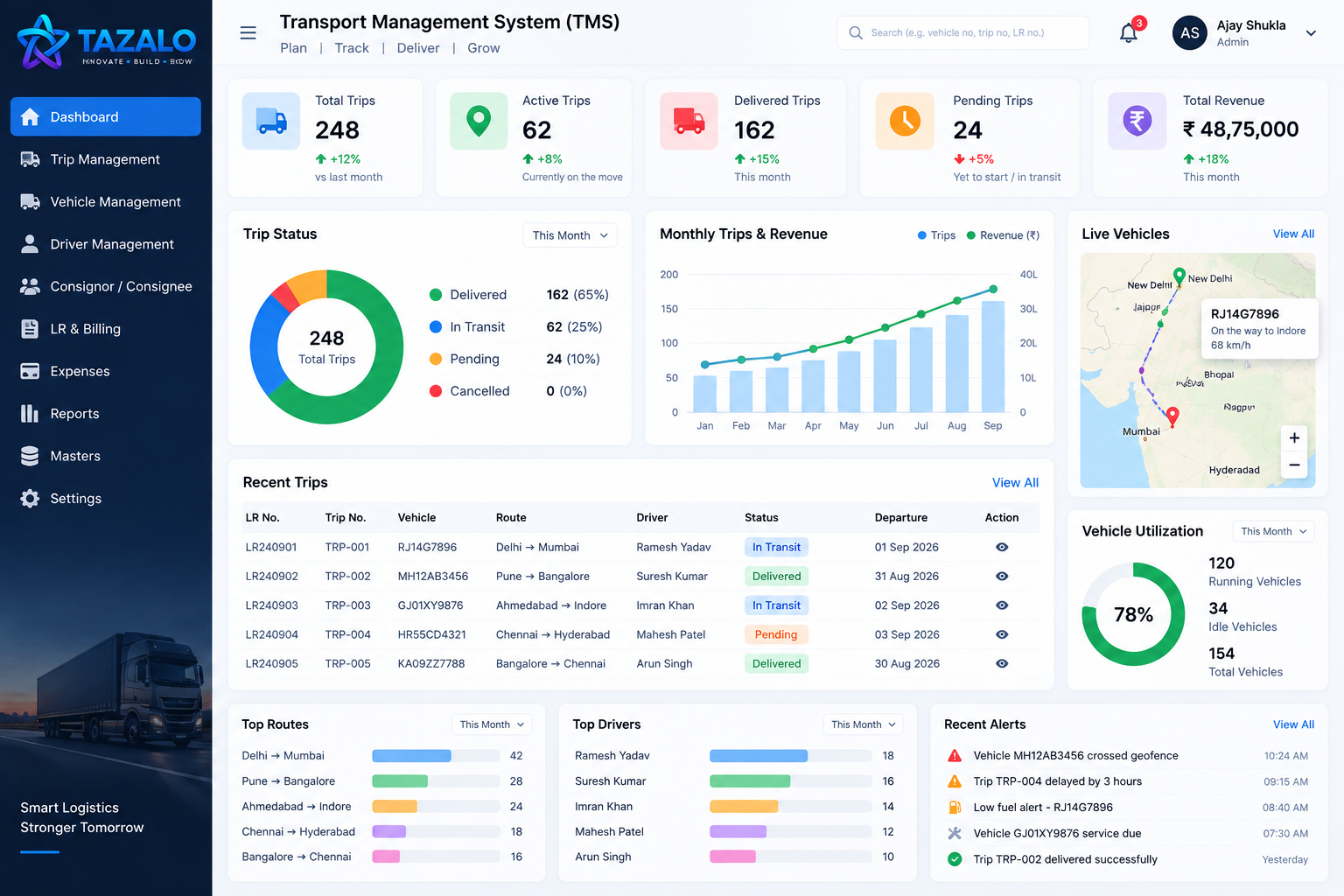This screenshot has height=896, width=1344.
Task: Open the notifications bell
Action: click(1129, 33)
